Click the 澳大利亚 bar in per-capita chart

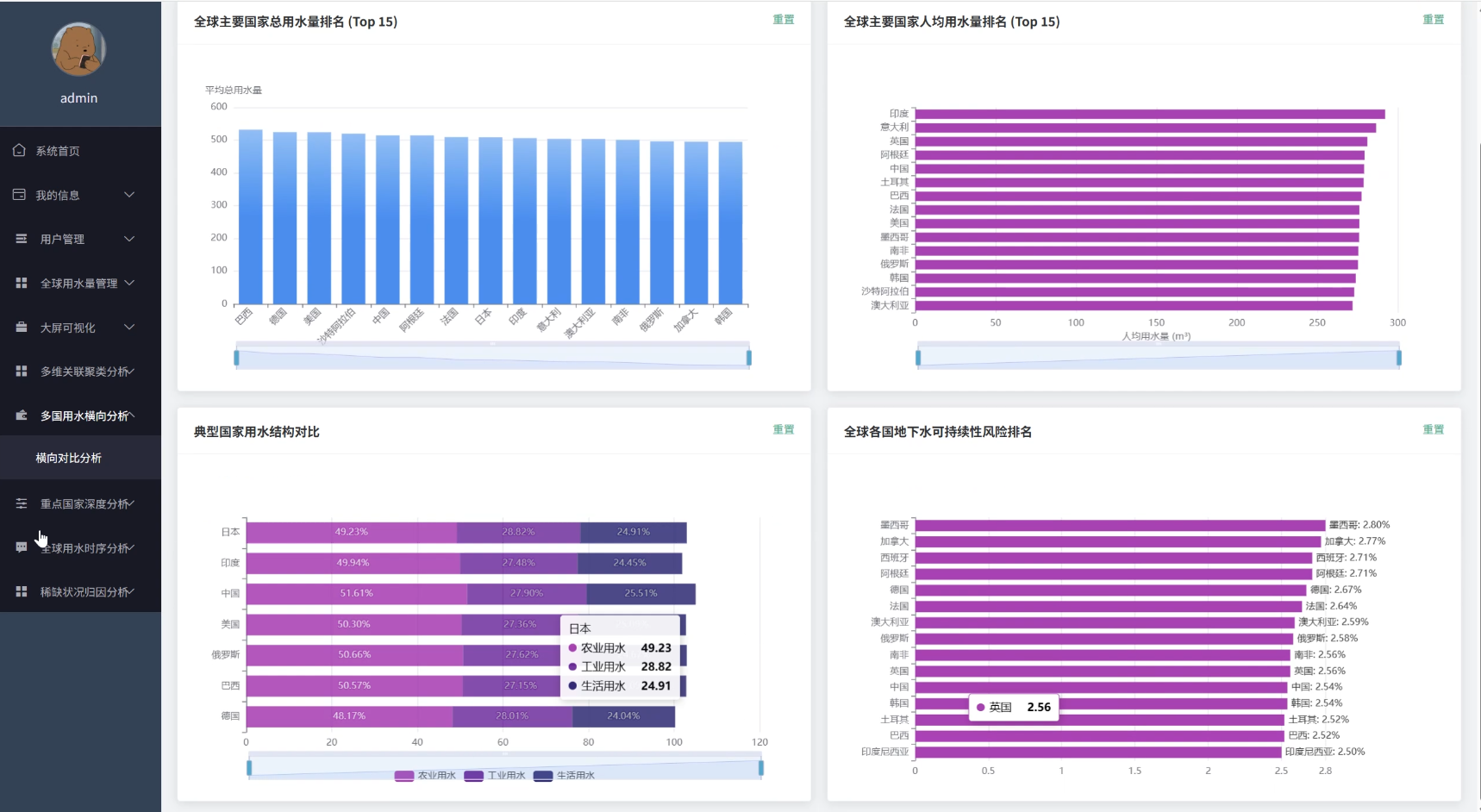tap(1134, 305)
